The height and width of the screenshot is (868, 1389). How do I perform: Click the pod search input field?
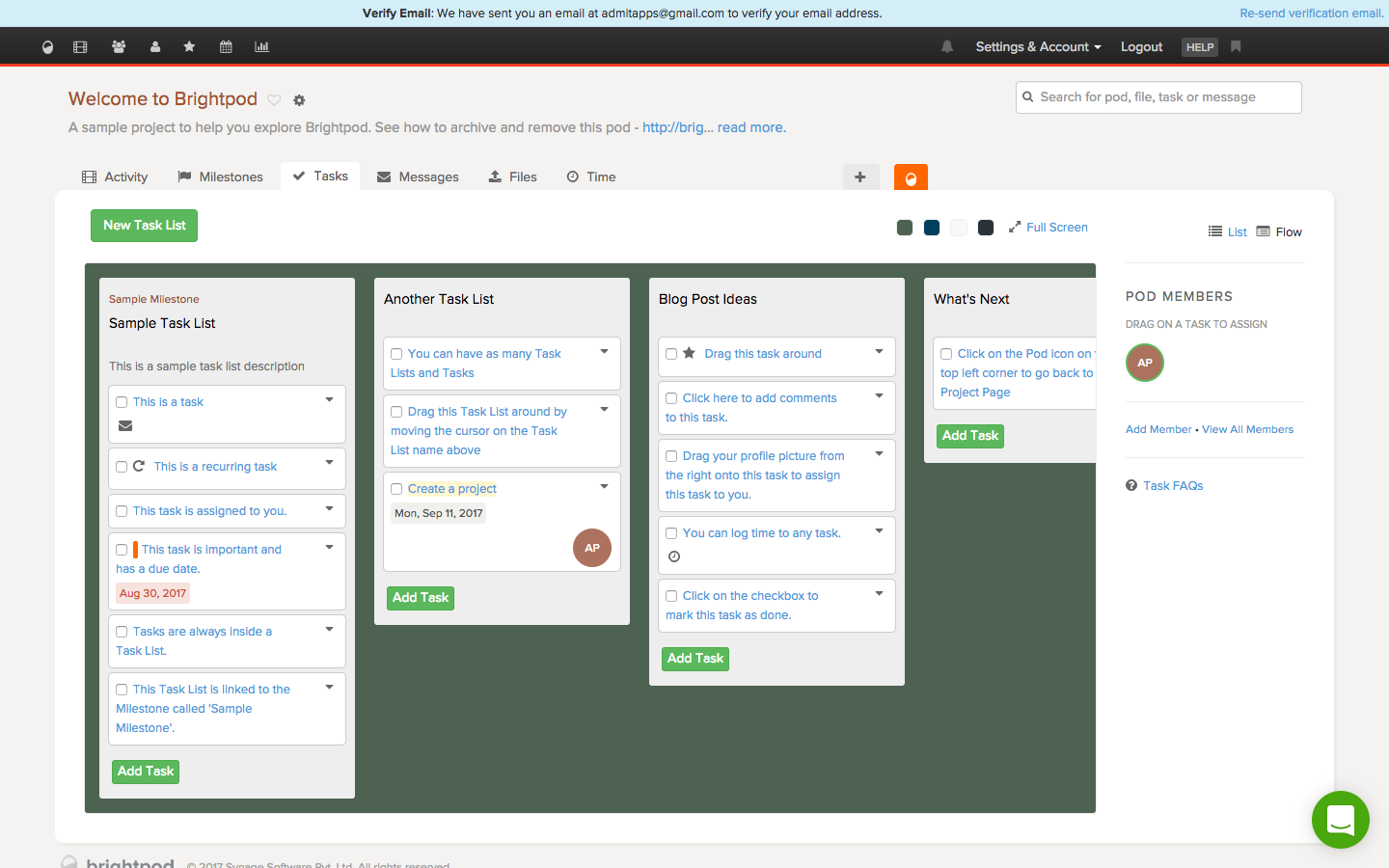(x=1158, y=97)
